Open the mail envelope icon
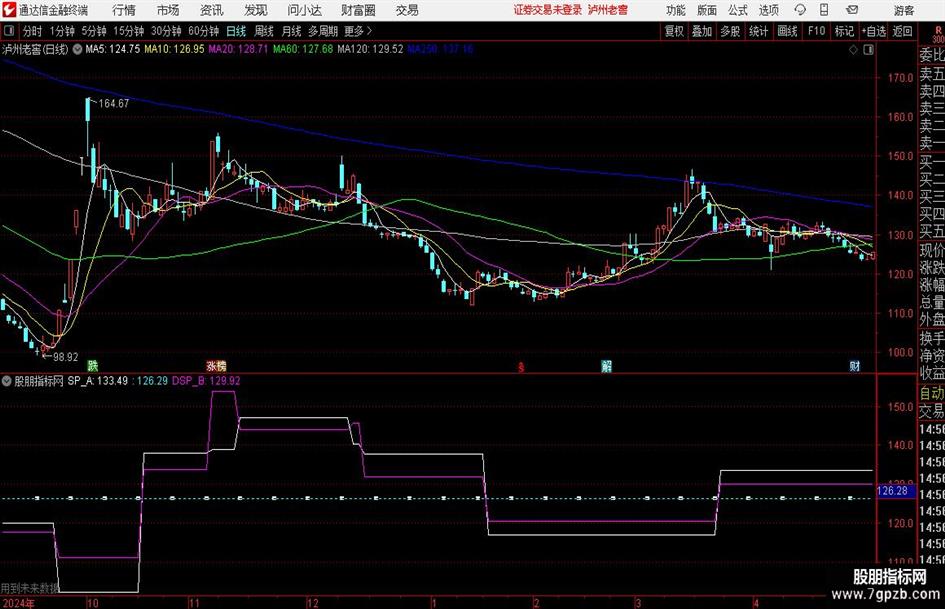This screenshot has height=609, width=945. [852, 10]
